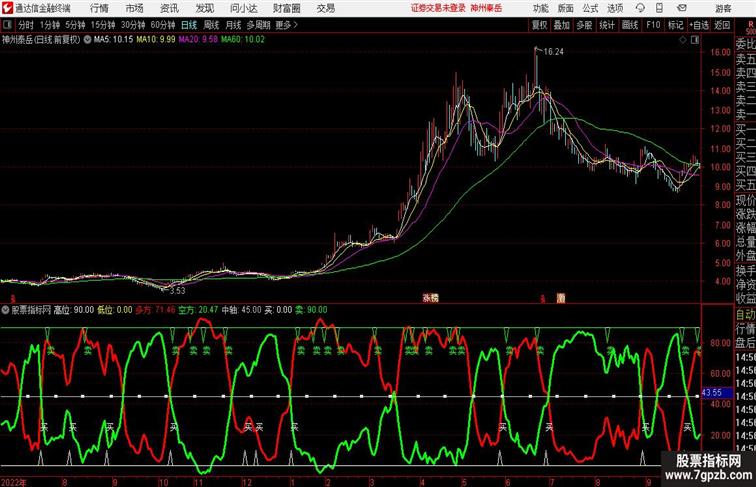Image resolution: width=756 pixels, height=487 pixels.
Task: Click the MA10: 9.99 value
Action: click(156, 40)
